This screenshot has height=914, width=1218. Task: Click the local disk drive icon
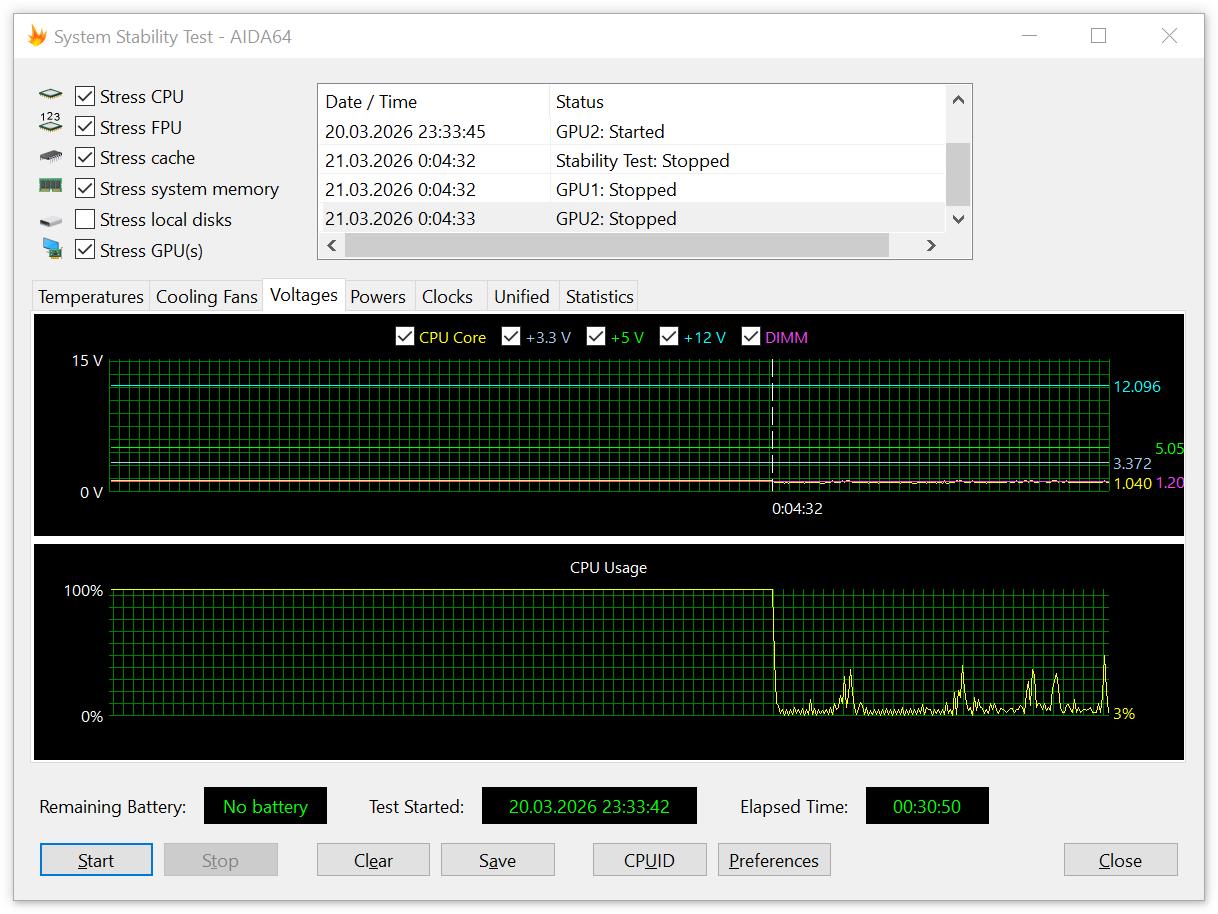[x=50, y=220]
